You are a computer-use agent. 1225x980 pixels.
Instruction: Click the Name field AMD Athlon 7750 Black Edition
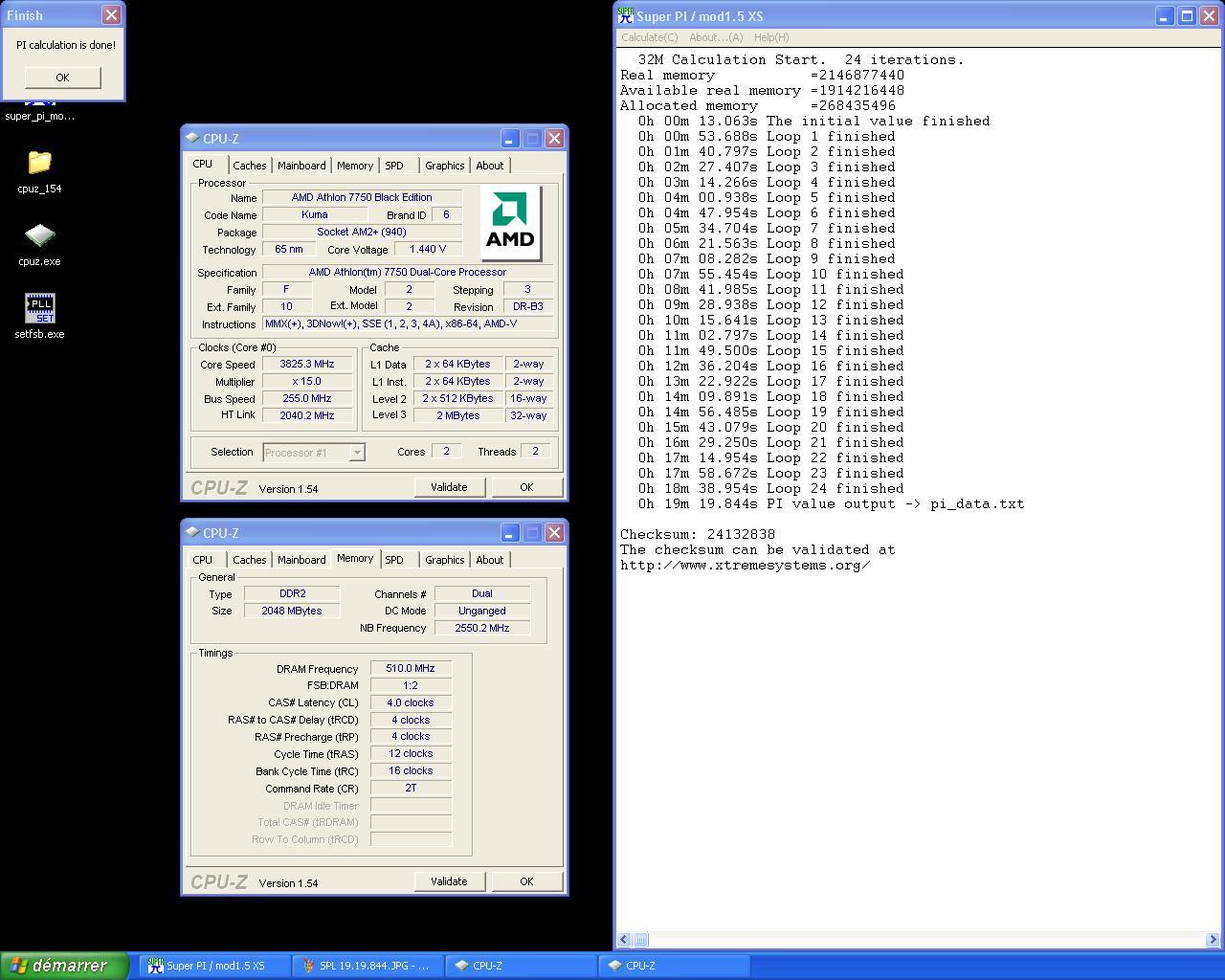tap(362, 198)
